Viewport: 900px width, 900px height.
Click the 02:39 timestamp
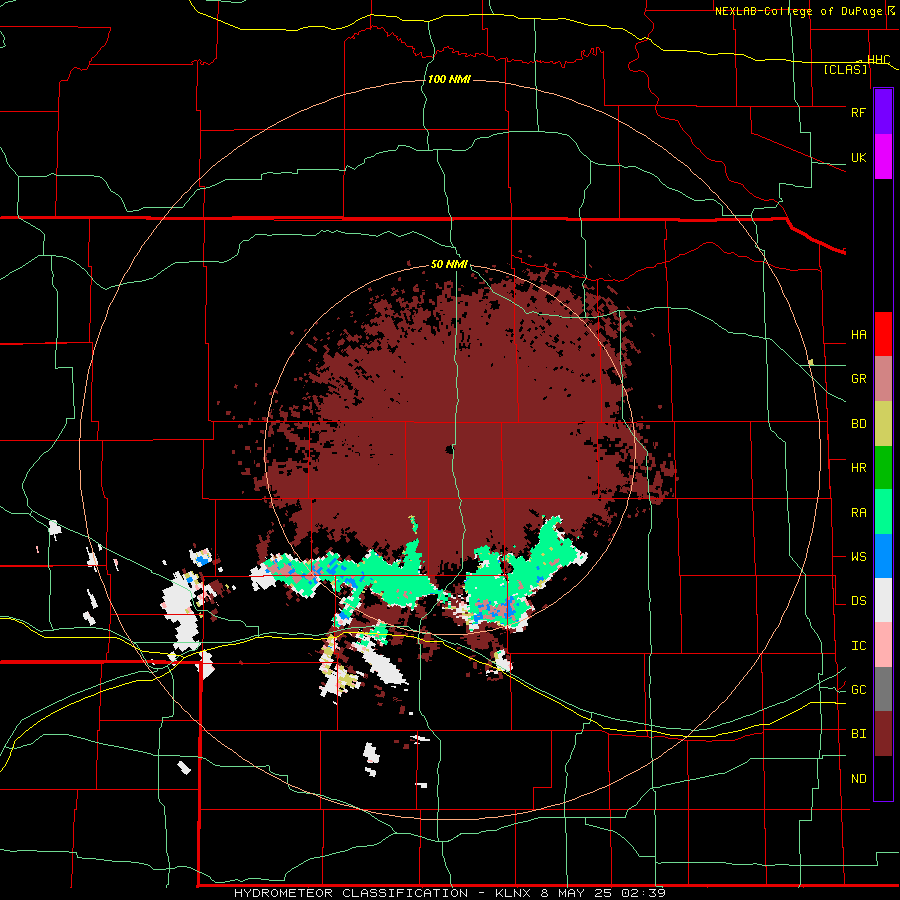[643, 893]
